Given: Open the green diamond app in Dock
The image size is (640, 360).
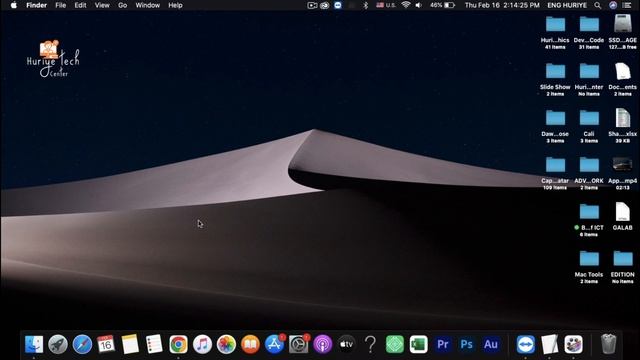Looking at the screenshot, I should [x=395, y=344].
